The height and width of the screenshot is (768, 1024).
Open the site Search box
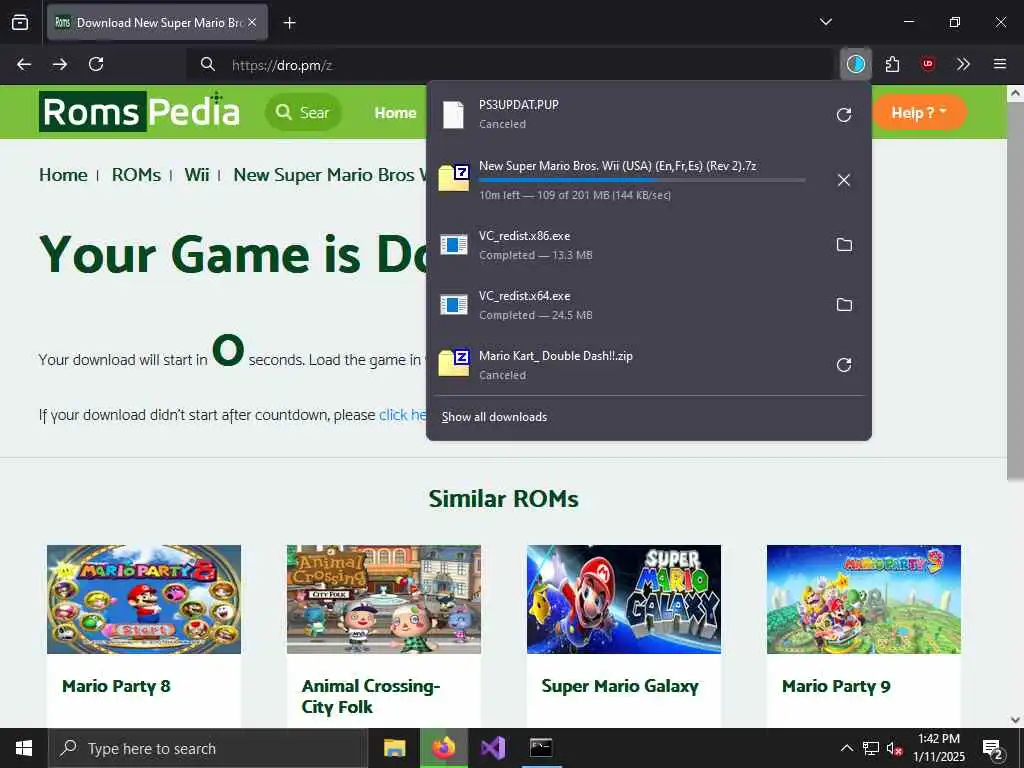click(302, 112)
